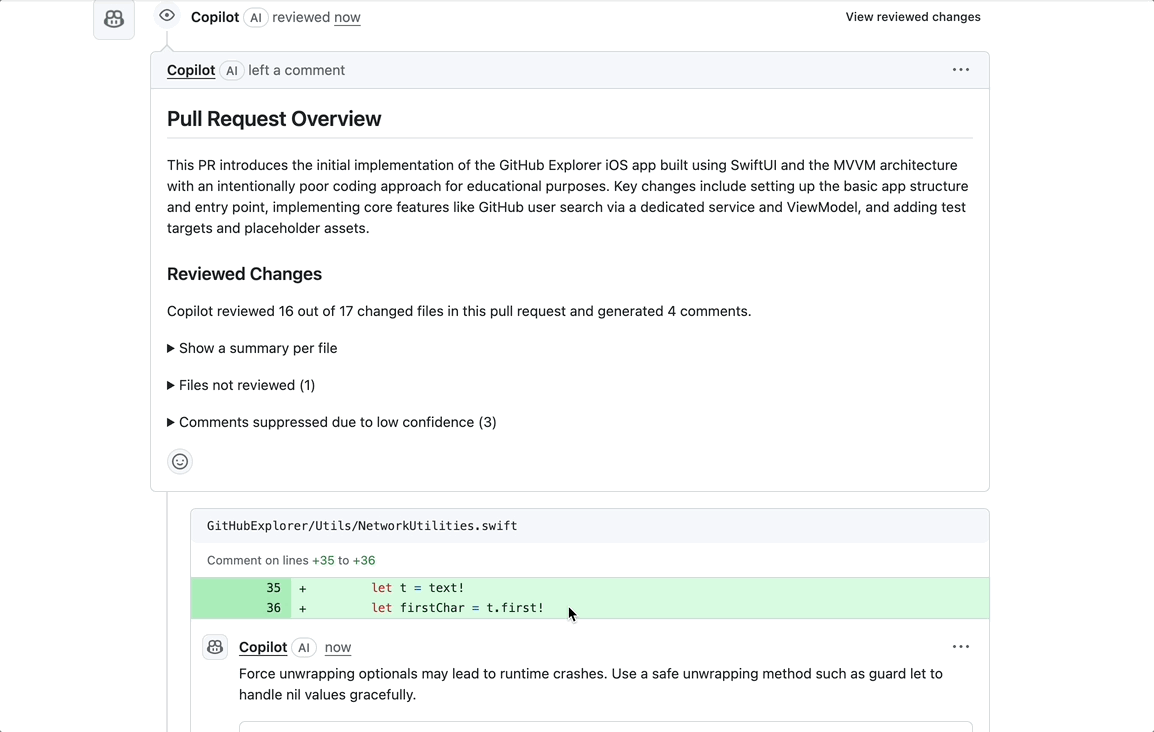Screen dimensions: 1154x732
Task: Expand Show a summary per file
Action: point(252,348)
